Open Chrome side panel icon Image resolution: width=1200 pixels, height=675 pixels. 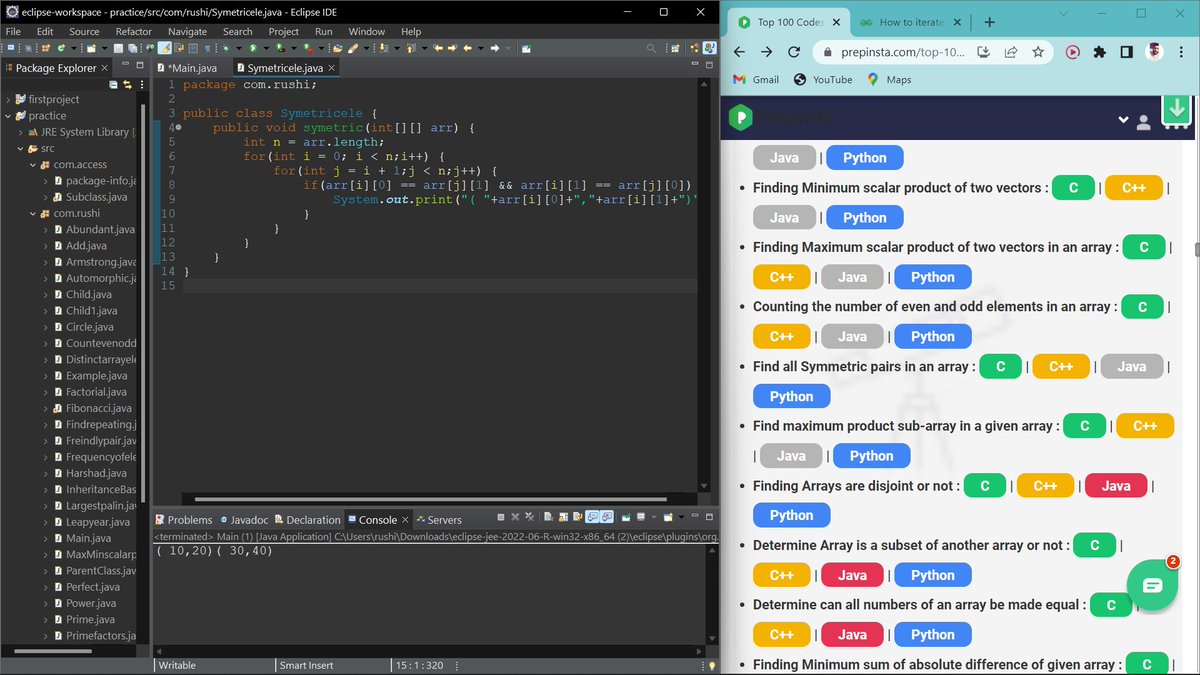(x=1126, y=52)
